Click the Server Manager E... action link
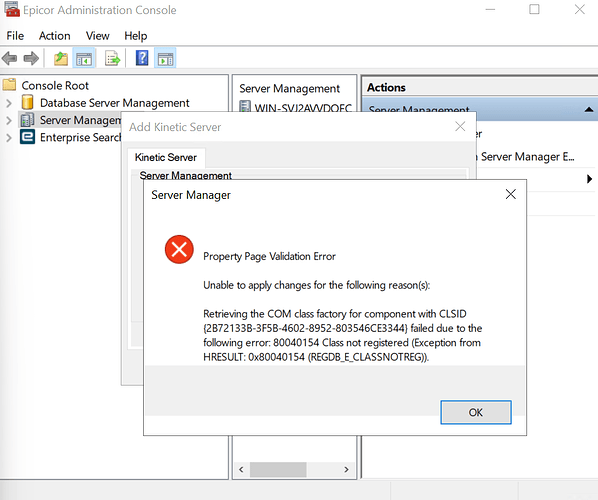 click(x=527, y=157)
